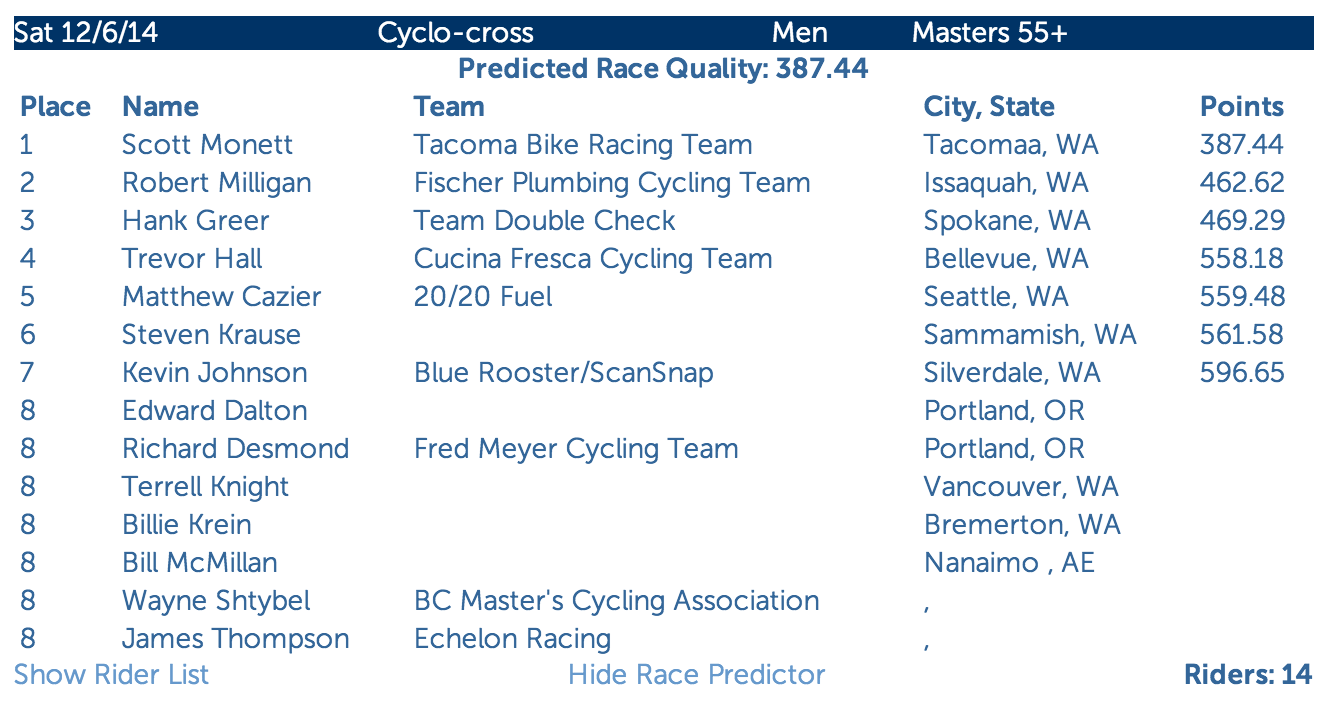
Task: Click the City, State column header
Action: [989, 107]
